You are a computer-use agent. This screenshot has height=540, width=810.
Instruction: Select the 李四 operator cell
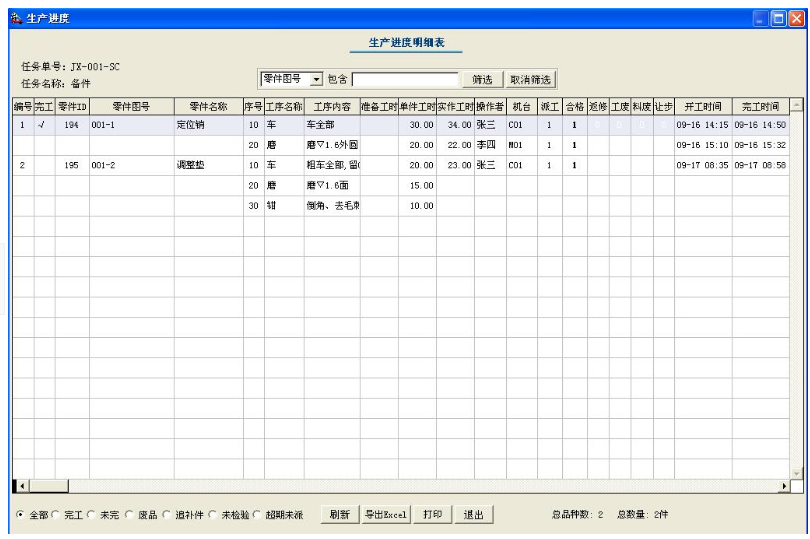click(x=490, y=145)
